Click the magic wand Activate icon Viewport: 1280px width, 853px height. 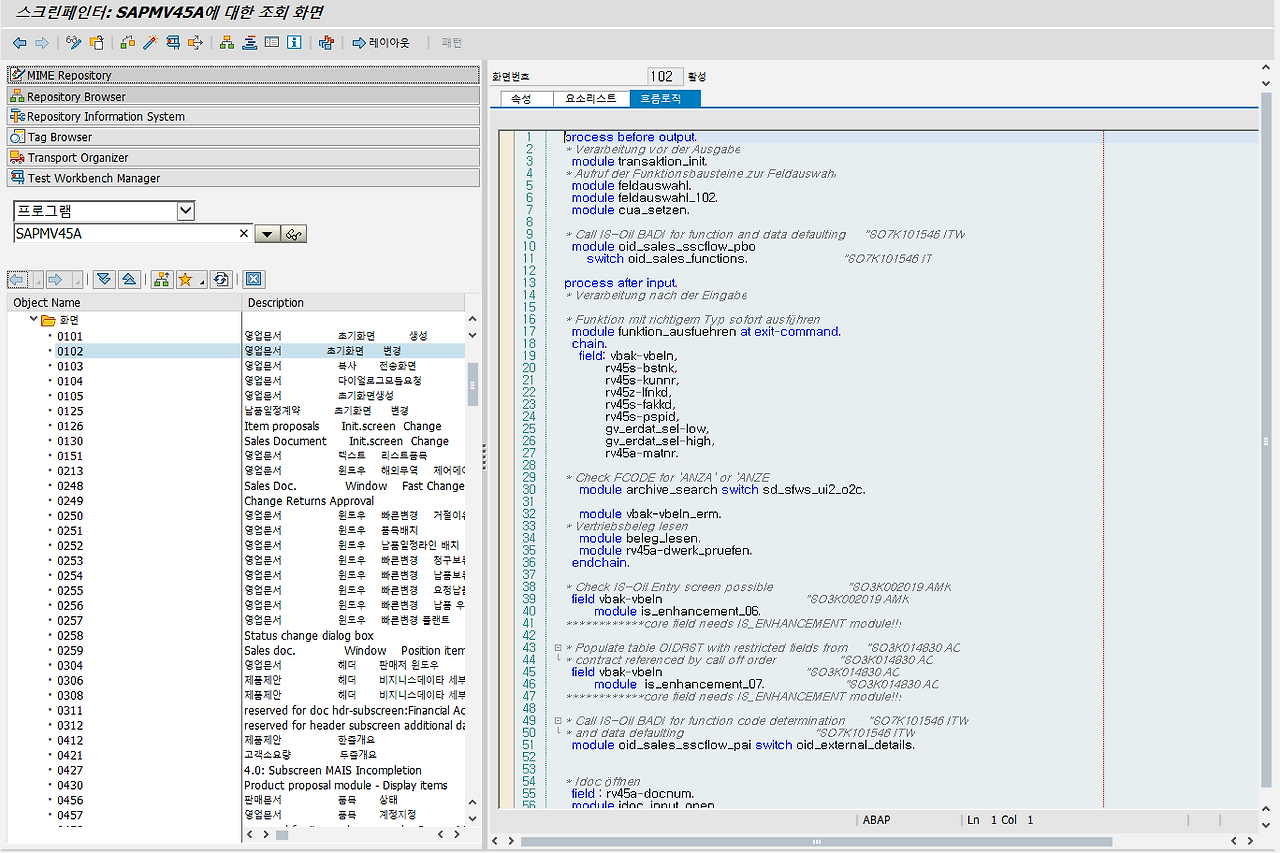[x=150, y=43]
